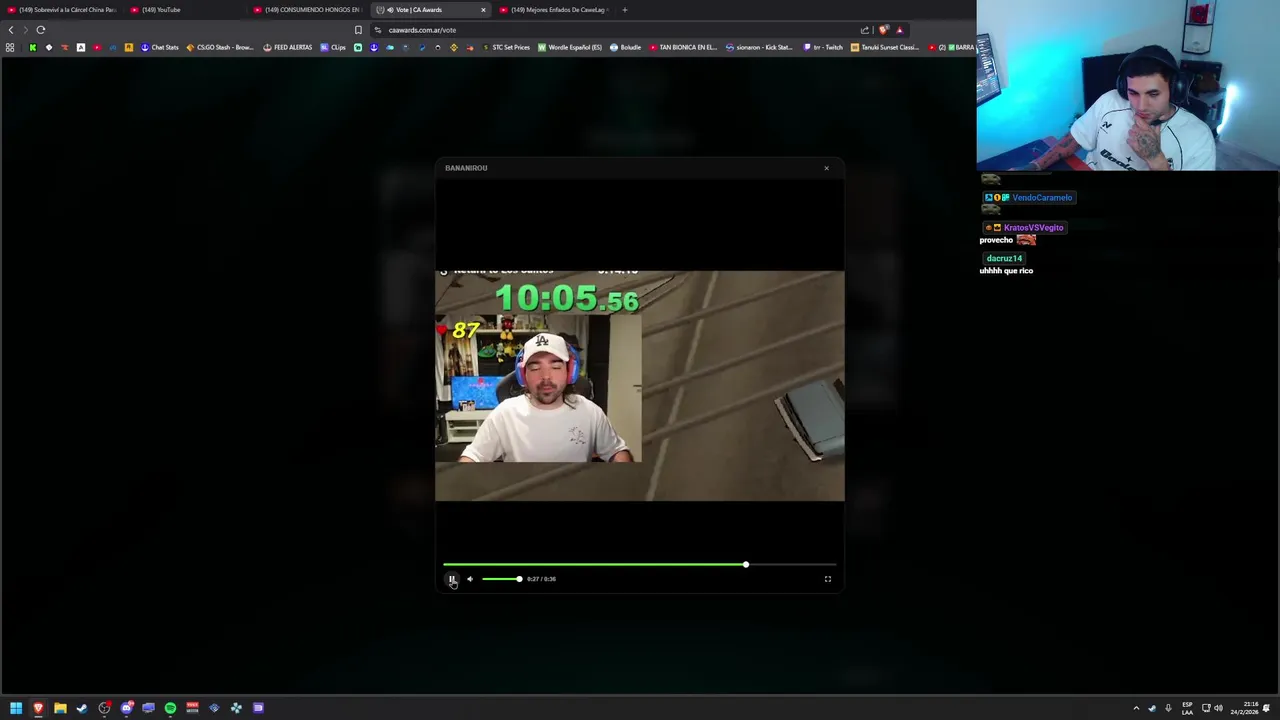Open the monitor icon app in taskbar

click(148, 708)
